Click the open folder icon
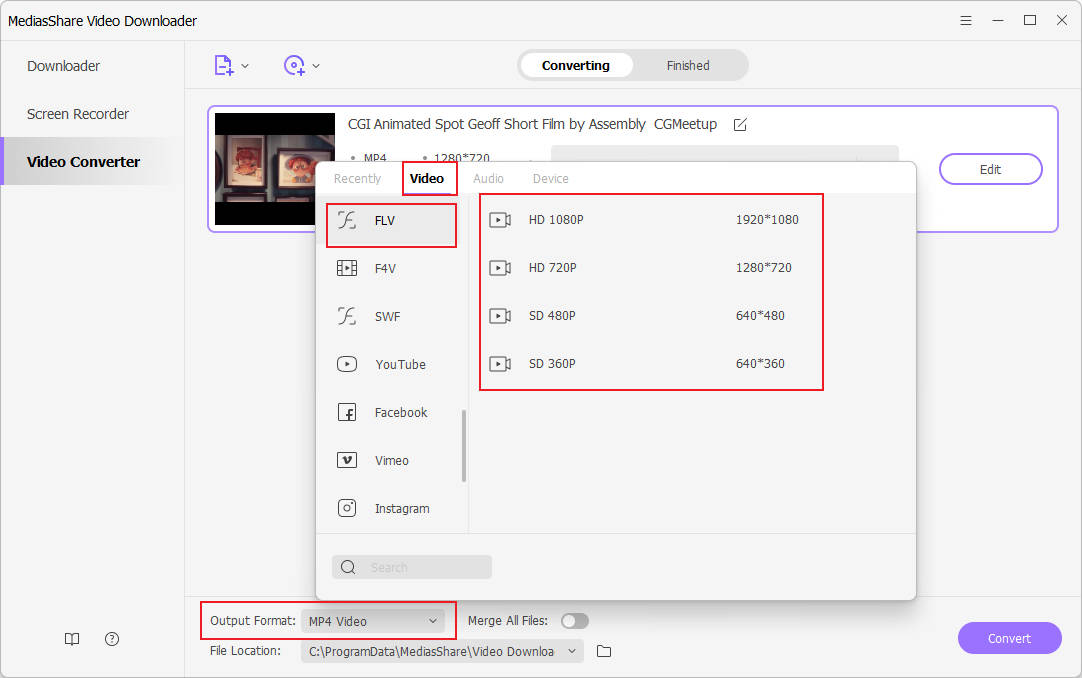 point(604,651)
